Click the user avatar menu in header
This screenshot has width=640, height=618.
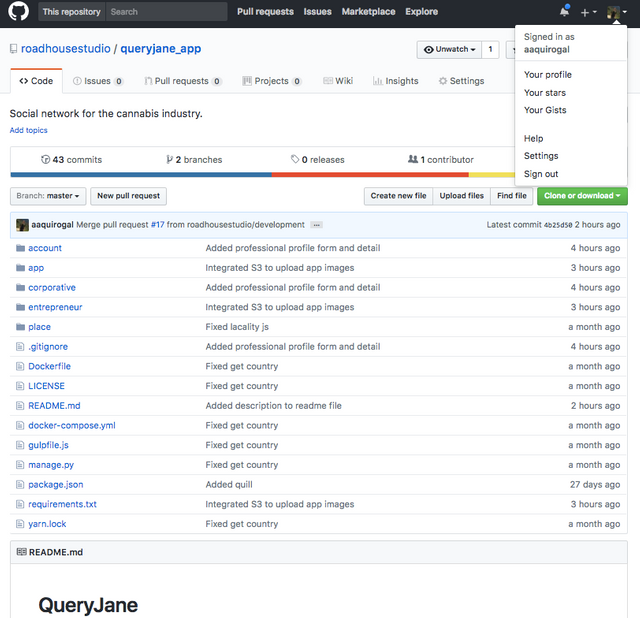pos(617,12)
